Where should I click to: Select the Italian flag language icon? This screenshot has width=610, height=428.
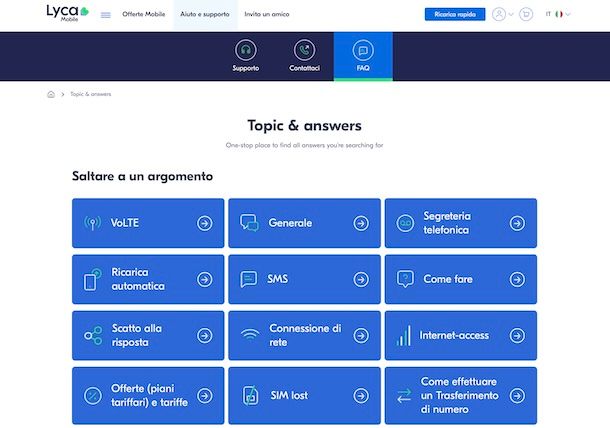tap(559, 14)
